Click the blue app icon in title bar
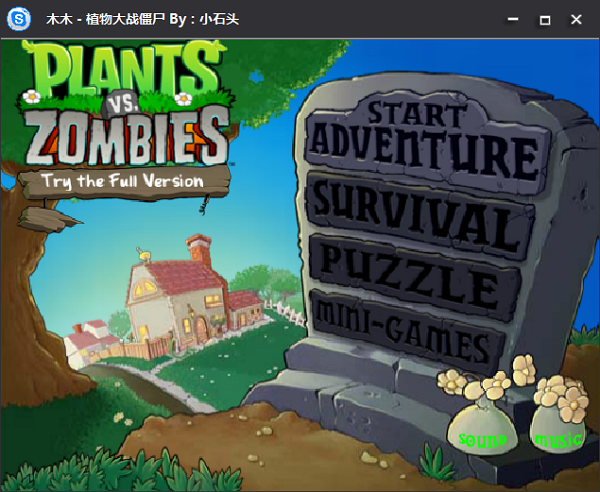Screen dimensions: 600x492 point(19,19)
